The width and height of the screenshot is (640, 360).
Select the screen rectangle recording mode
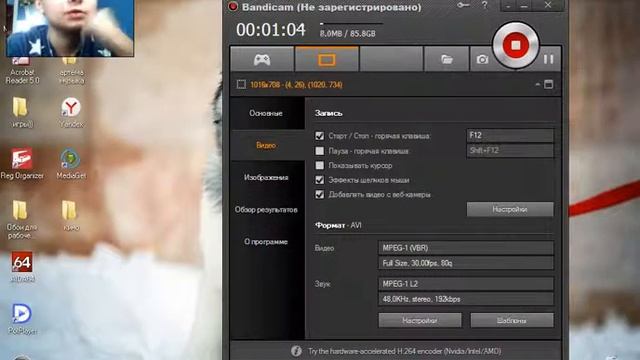coord(327,60)
